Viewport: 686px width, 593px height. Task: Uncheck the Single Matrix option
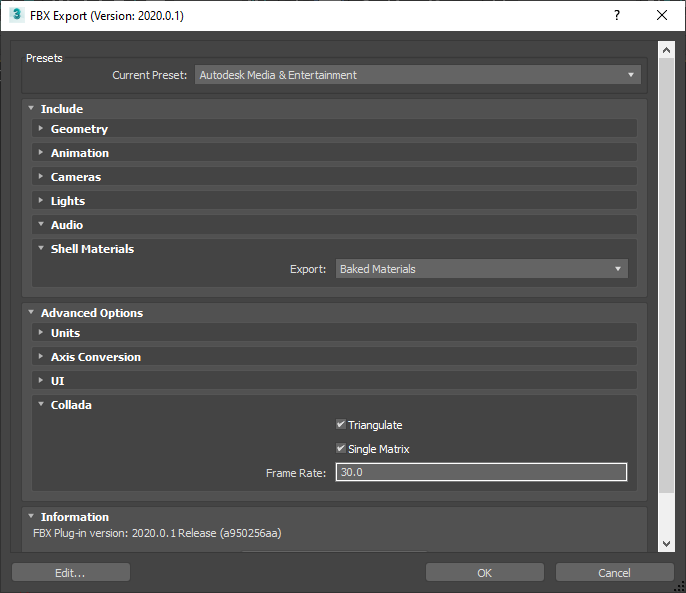342,449
